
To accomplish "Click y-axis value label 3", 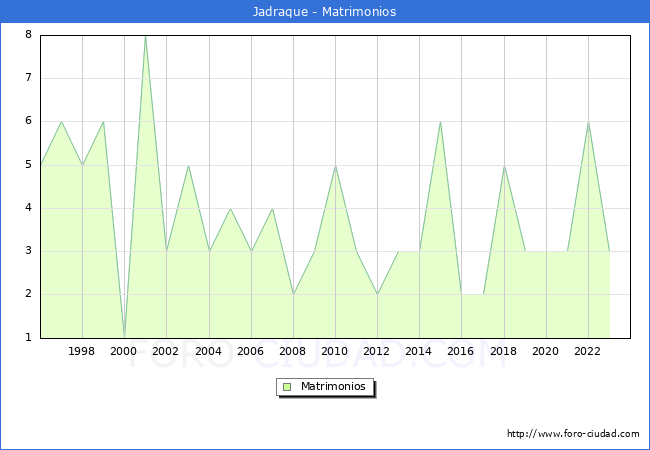I will [x=28, y=251].
